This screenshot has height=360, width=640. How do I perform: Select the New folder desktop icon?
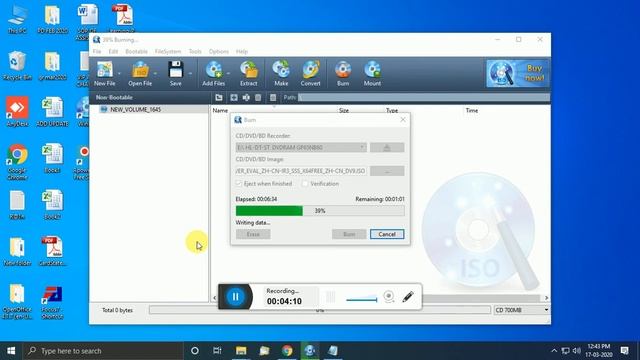click(17, 251)
